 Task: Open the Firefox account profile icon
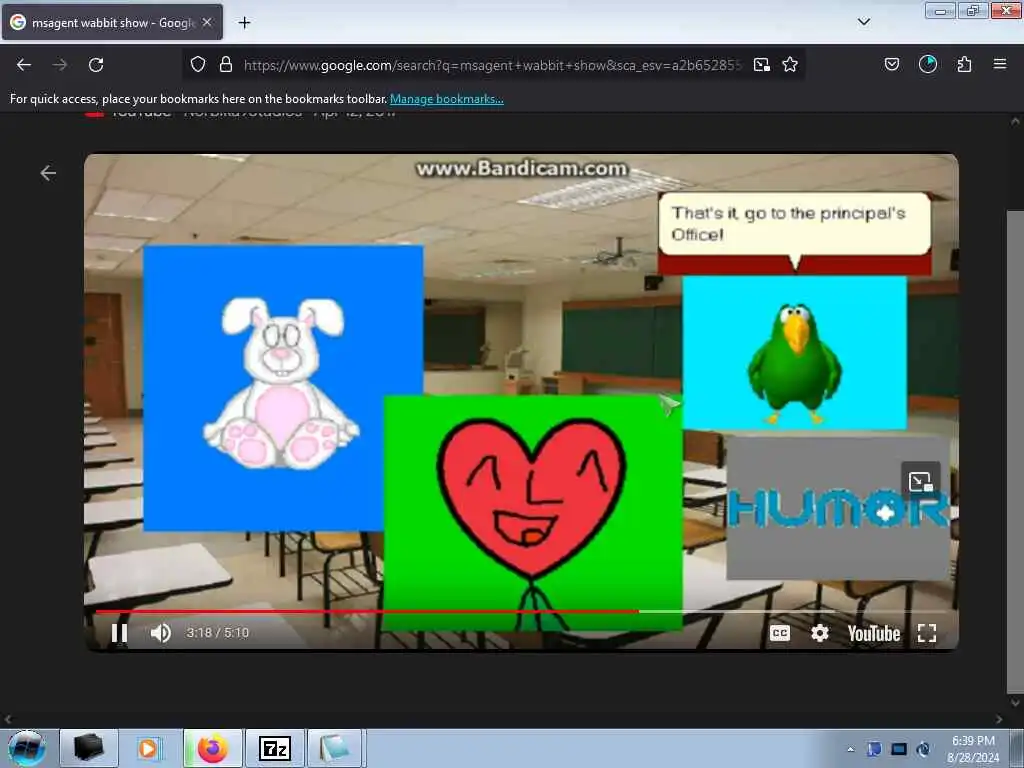click(x=928, y=64)
